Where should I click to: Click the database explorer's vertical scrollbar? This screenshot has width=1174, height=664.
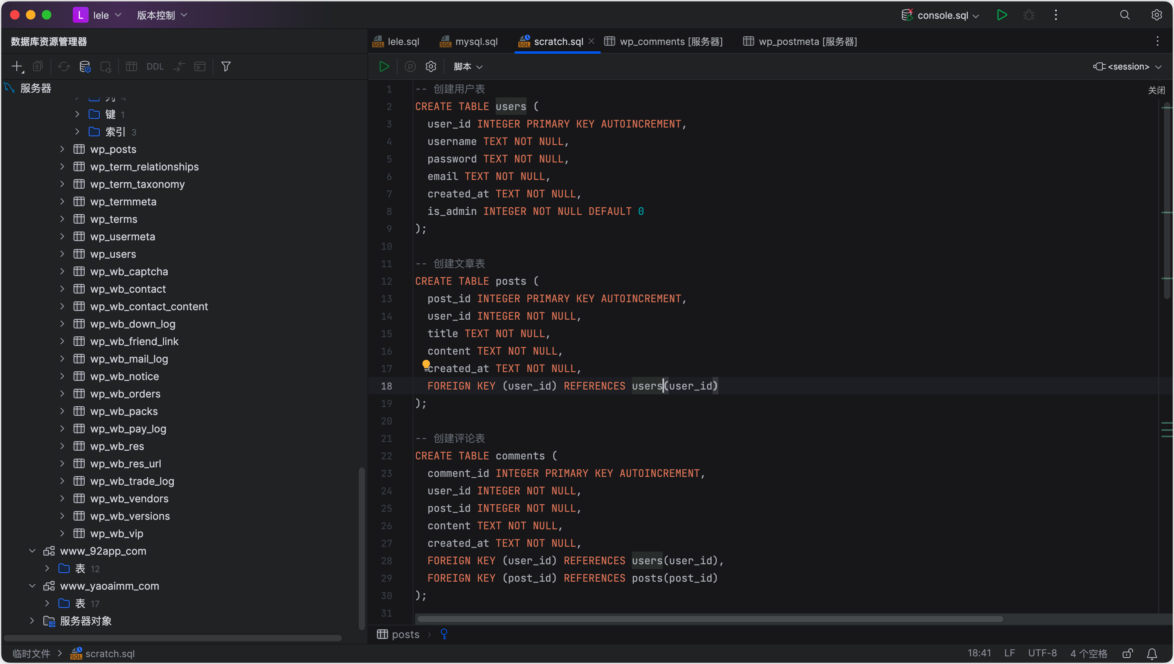pyautogui.click(x=362, y=548)
